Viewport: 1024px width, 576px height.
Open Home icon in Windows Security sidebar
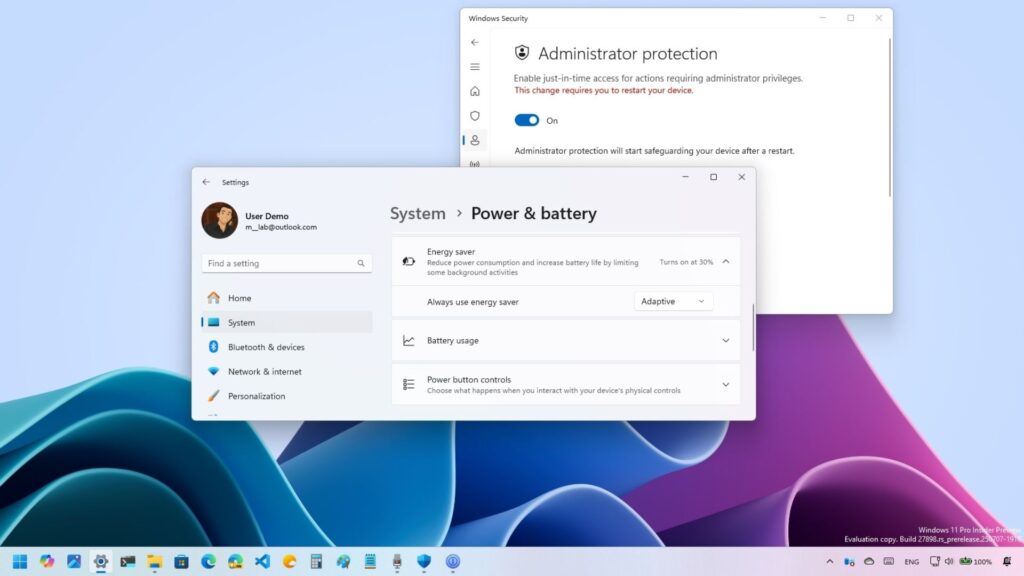point(475,91)
